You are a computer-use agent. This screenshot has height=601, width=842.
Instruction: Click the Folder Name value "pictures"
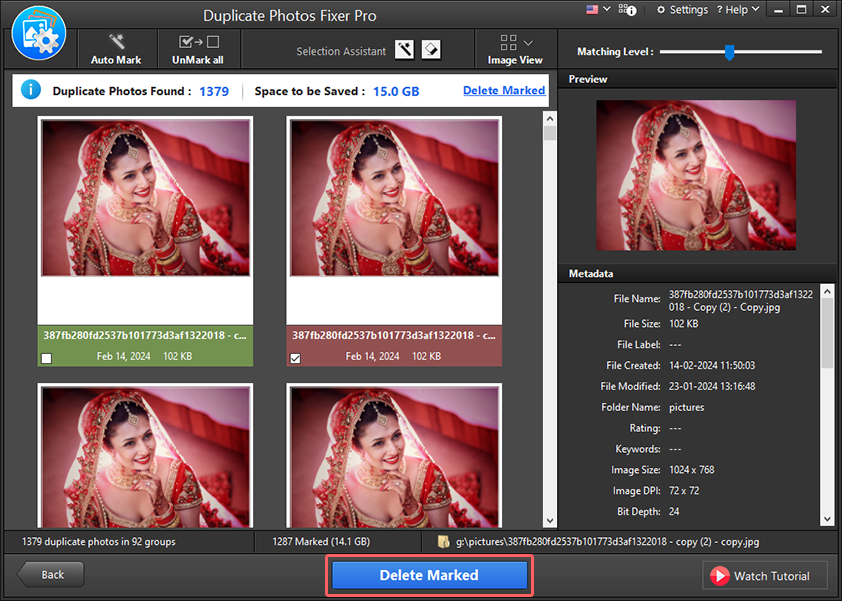pyautogui.click(x=686, y=407)
